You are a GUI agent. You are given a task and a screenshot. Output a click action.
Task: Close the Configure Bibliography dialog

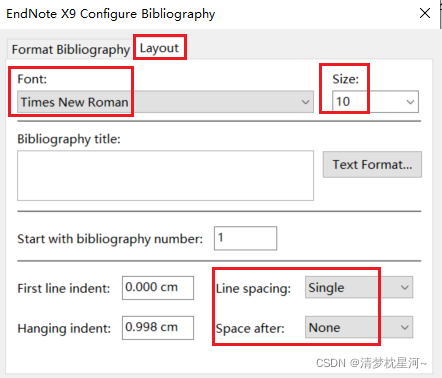point(425,13)
